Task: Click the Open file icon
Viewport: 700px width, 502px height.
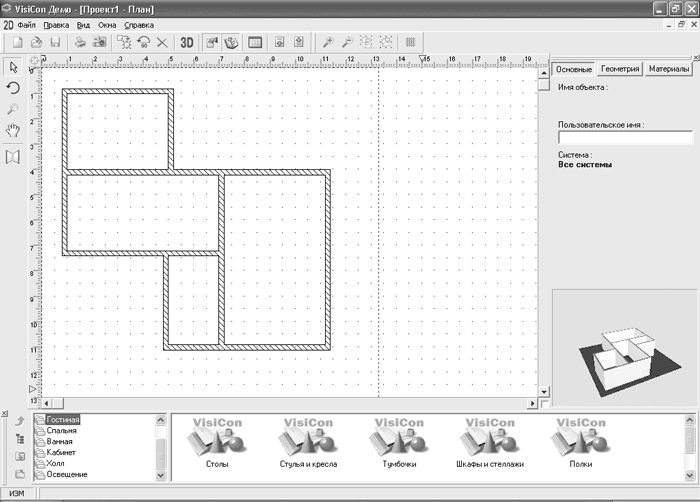Action: coord(36,43)
